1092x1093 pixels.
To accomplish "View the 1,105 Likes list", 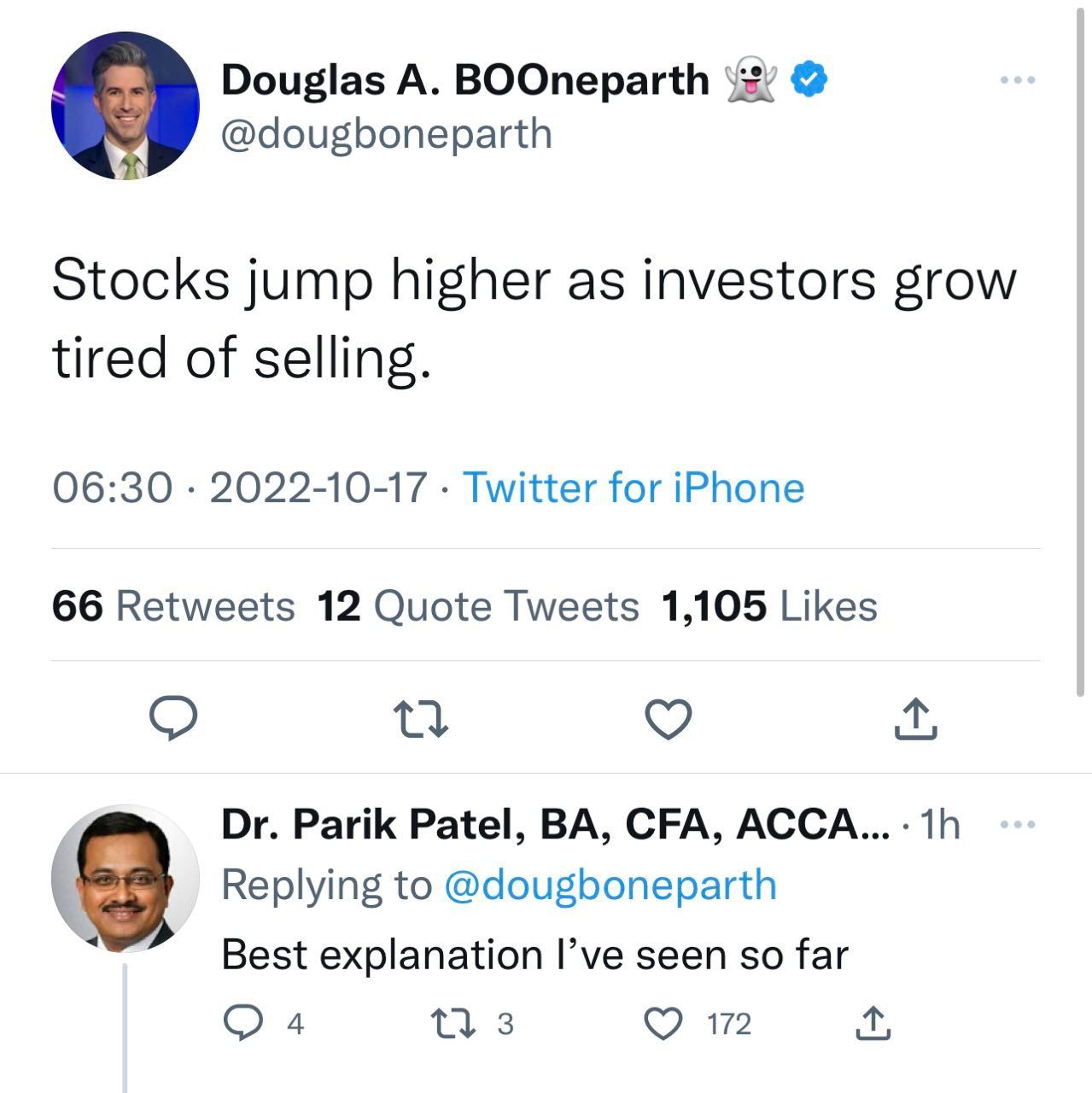I will click(x=769, y=606).
